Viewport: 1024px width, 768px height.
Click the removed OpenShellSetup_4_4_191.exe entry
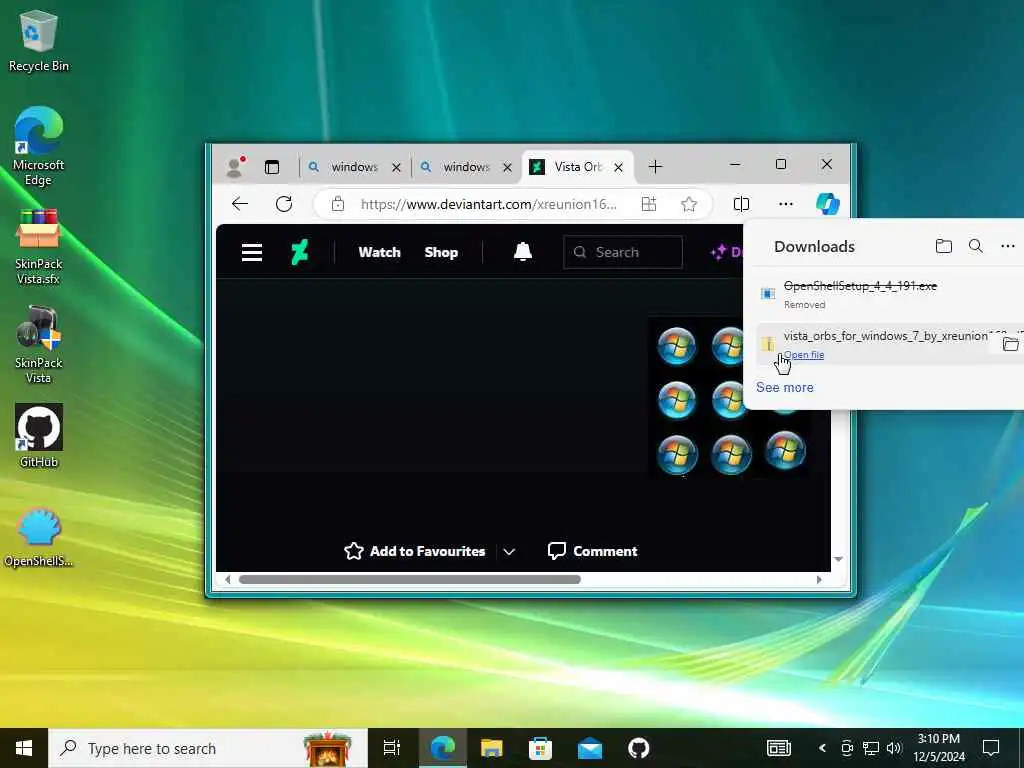point(889,294)
